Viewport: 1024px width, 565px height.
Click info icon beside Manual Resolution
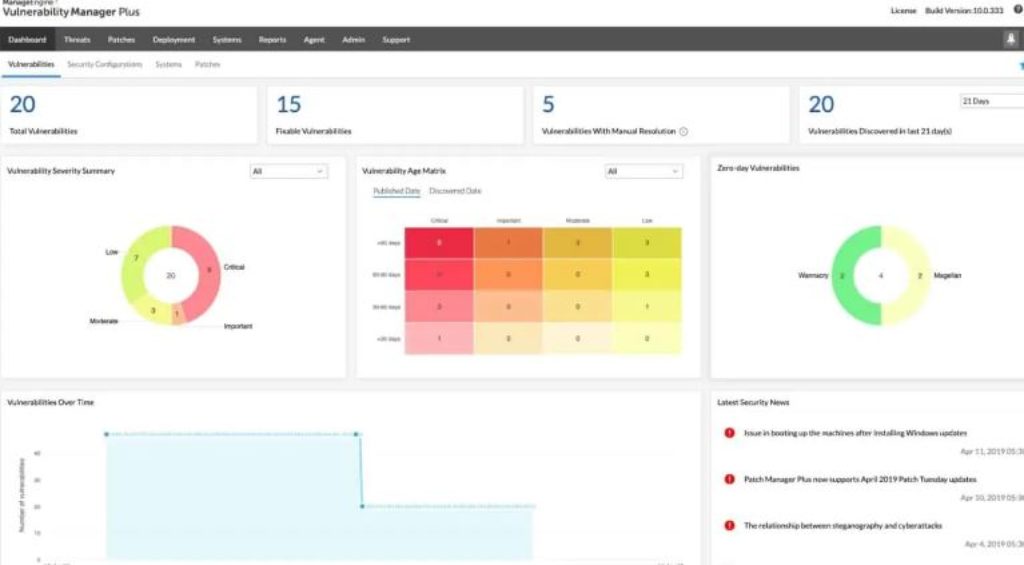tap(683, 131)
